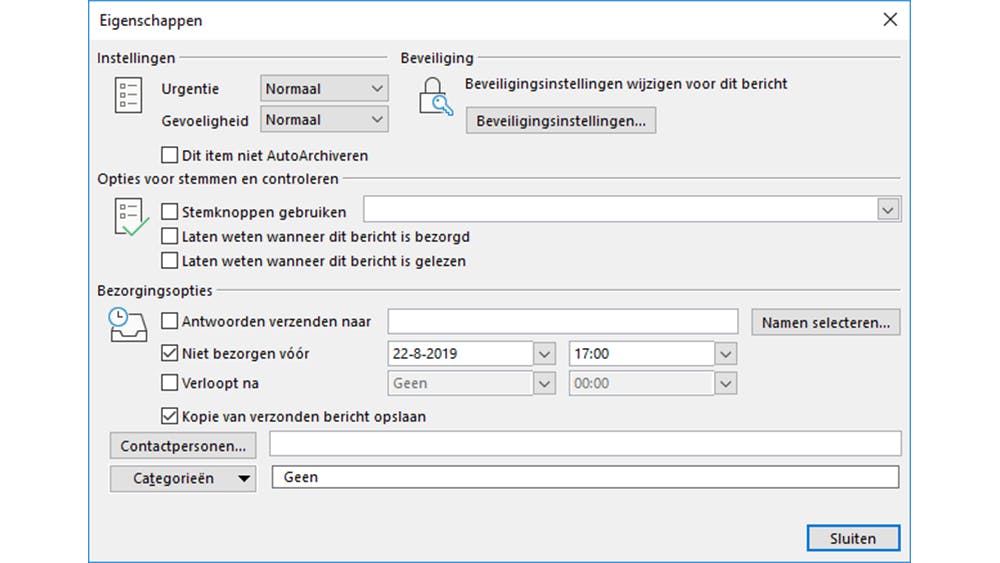Click the voting checklist icon with green checkmark

(131, 217)
